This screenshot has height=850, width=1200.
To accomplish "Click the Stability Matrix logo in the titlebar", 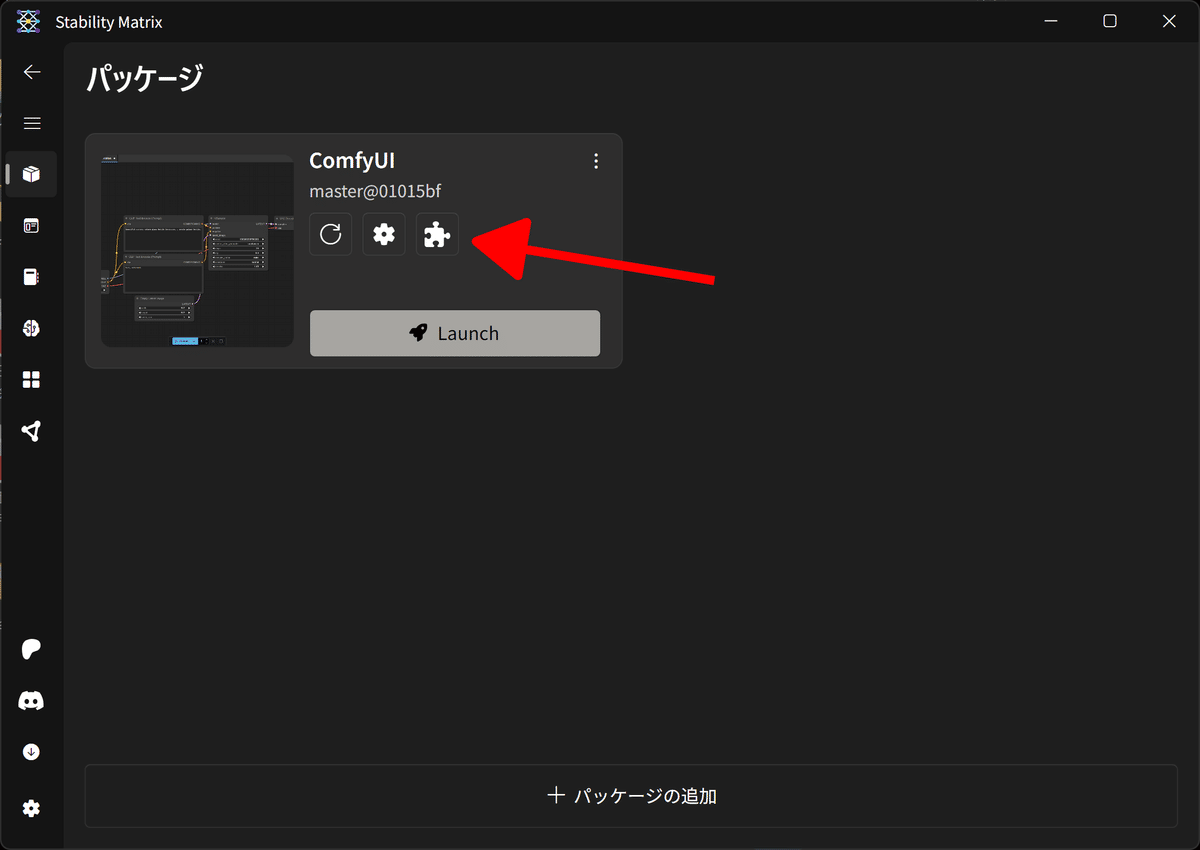I will click(x=27, y=20).
